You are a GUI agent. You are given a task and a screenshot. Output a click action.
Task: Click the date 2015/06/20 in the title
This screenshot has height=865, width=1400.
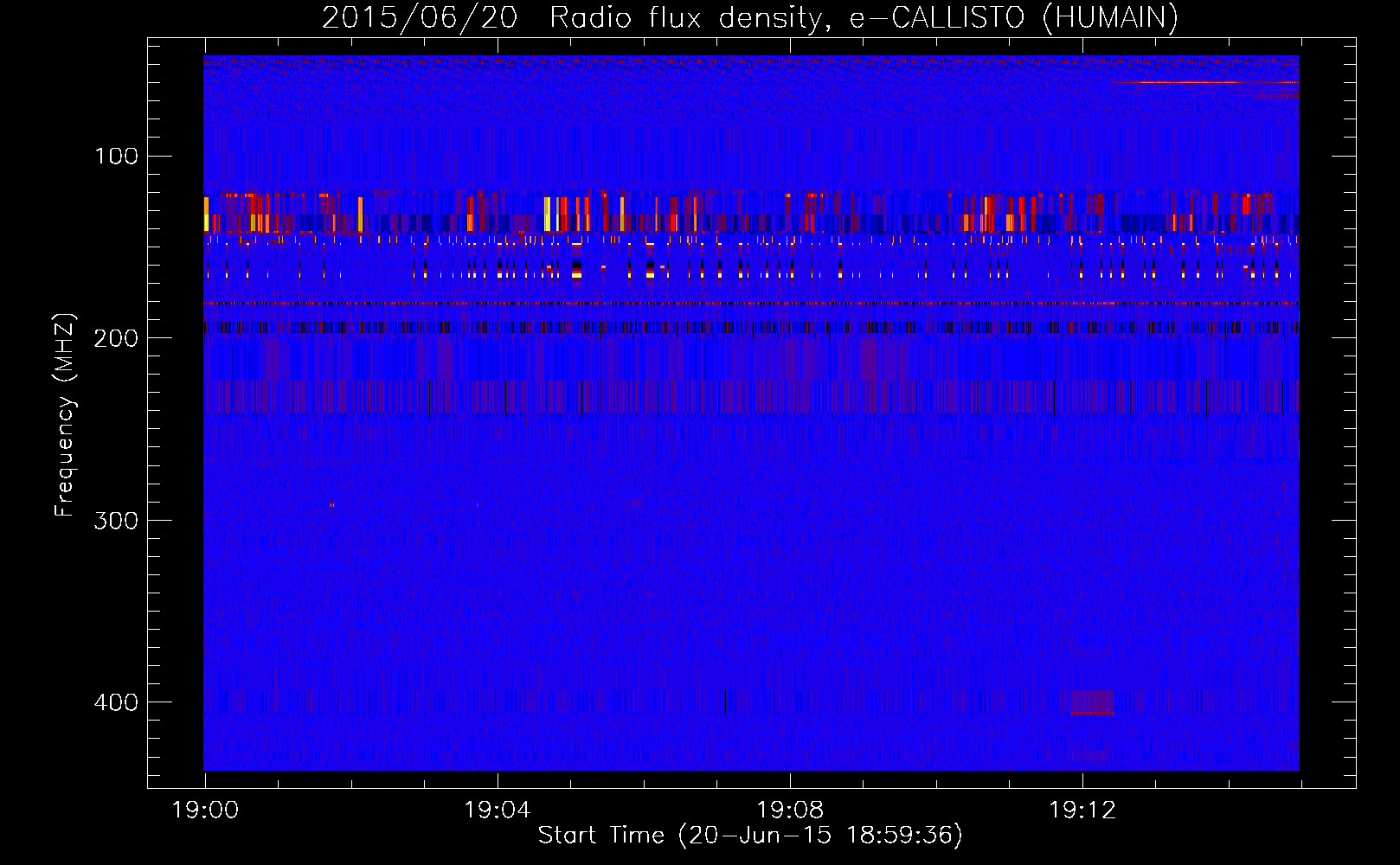tap(420, 17)
